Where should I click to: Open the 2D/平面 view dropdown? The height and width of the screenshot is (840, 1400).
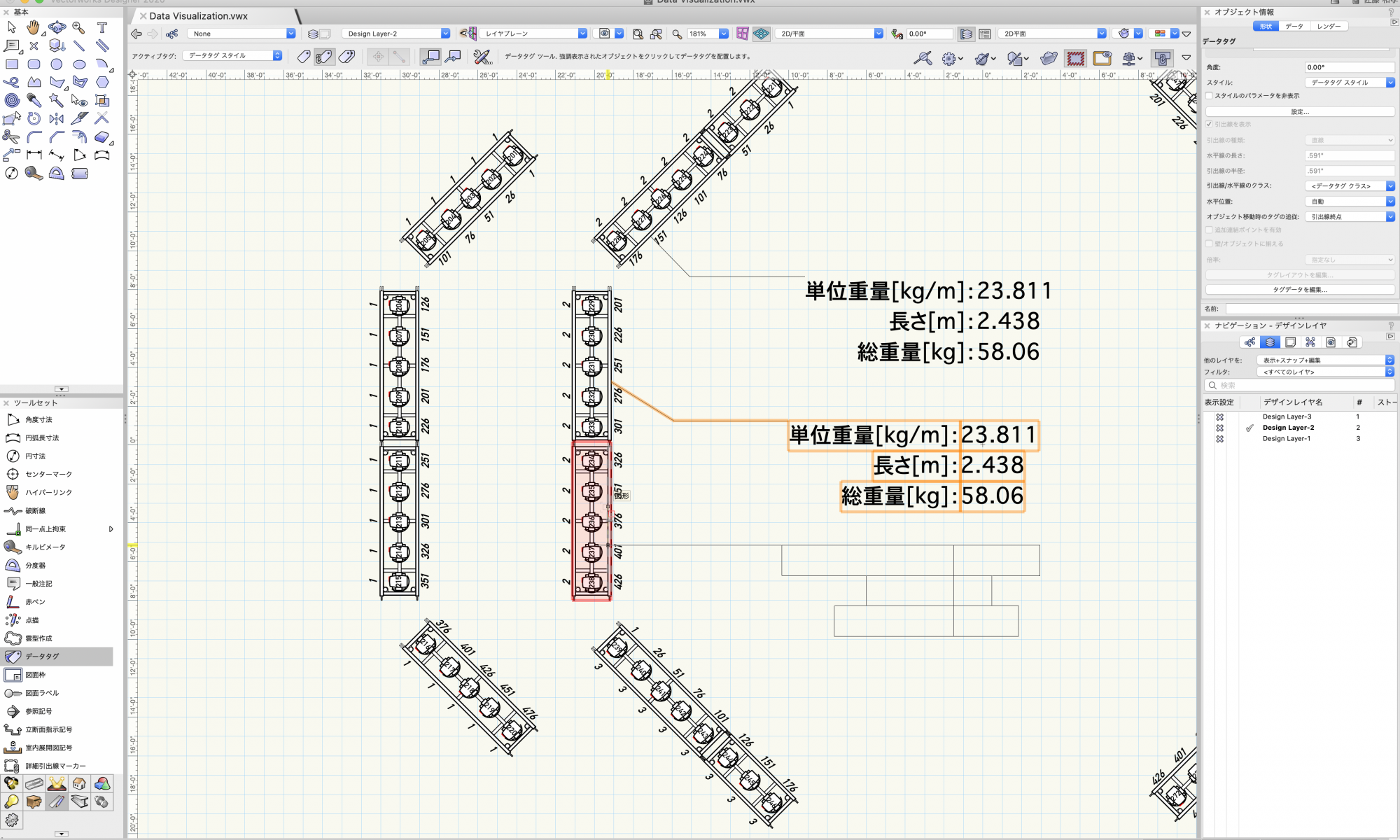pyautogui.click(x=829, y=34)
